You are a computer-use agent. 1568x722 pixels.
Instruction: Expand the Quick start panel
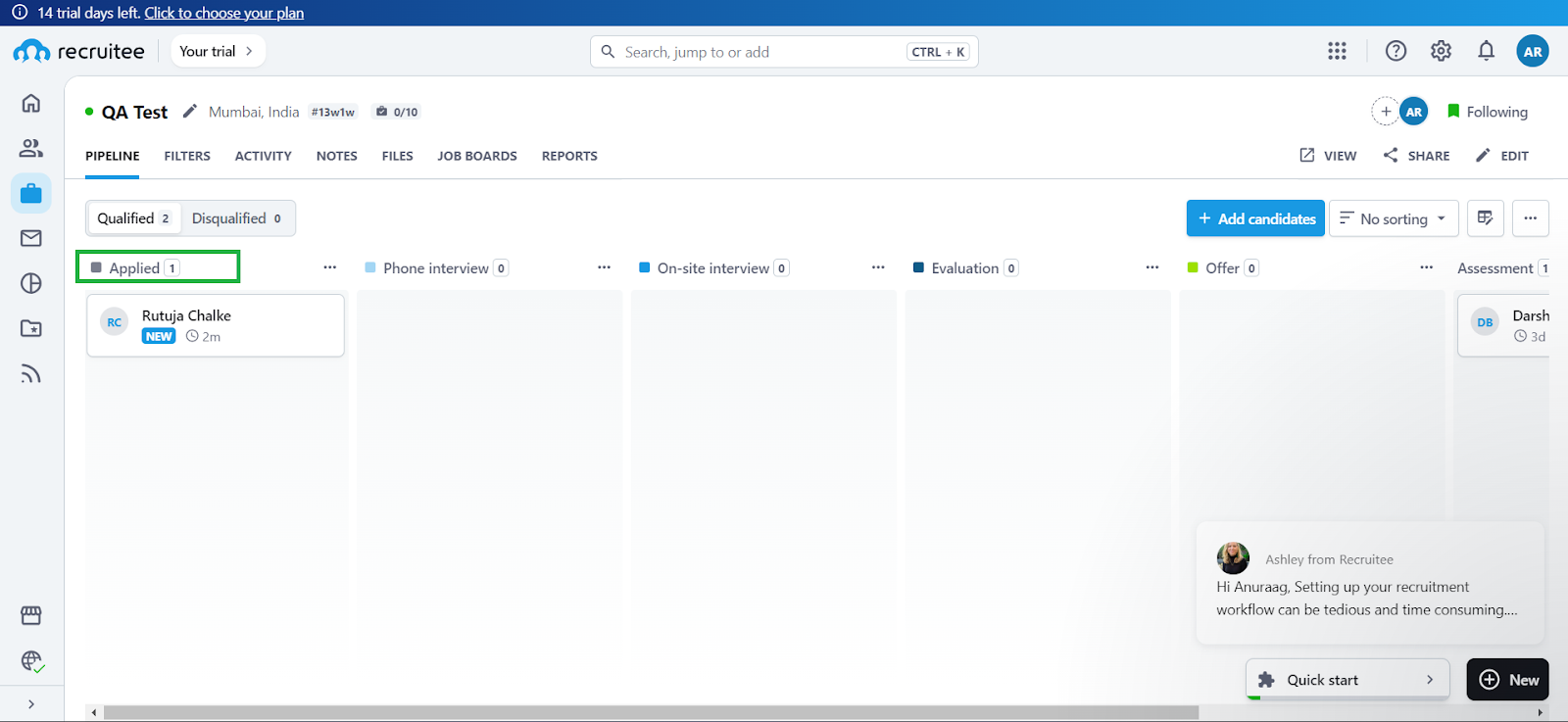click(1347, 680)
